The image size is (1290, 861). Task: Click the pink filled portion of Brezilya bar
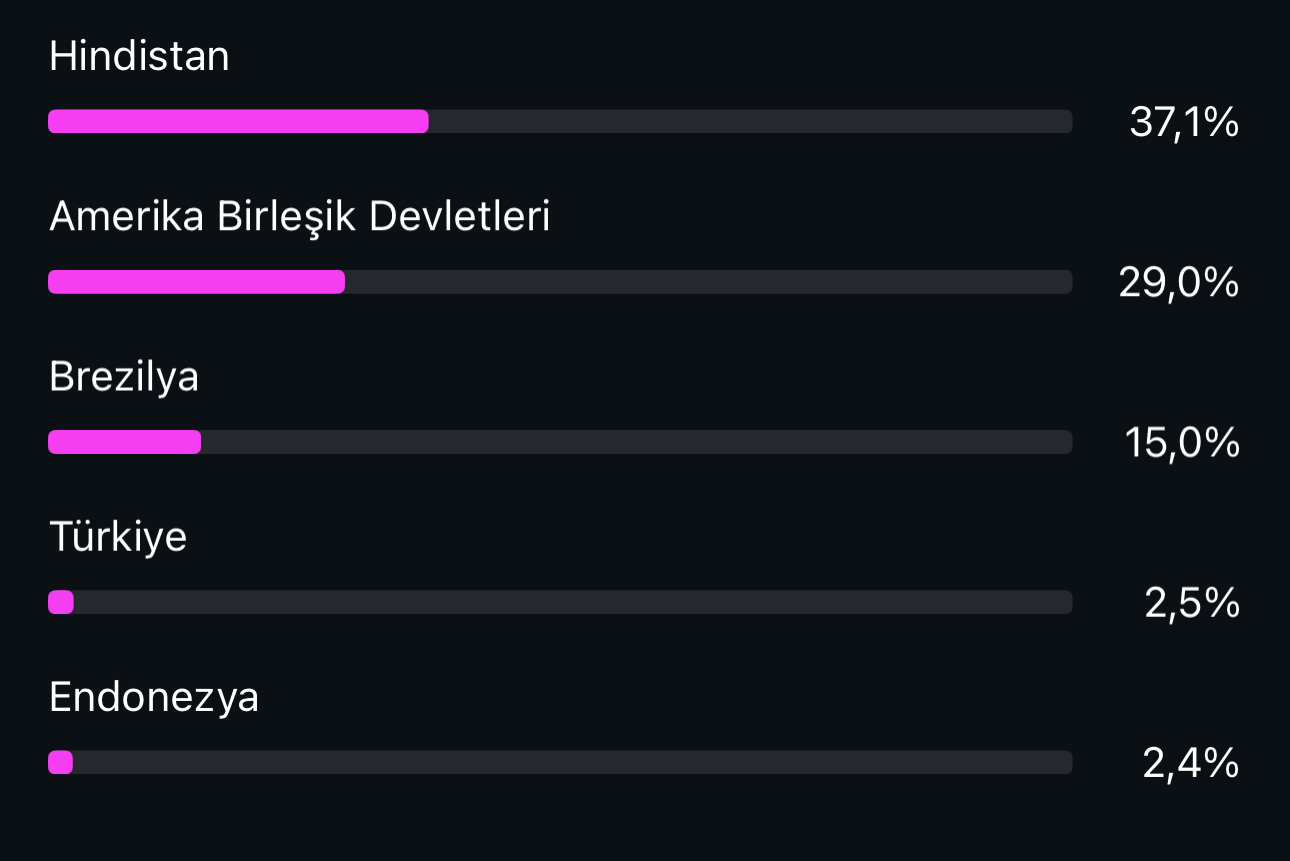(124, 442)
